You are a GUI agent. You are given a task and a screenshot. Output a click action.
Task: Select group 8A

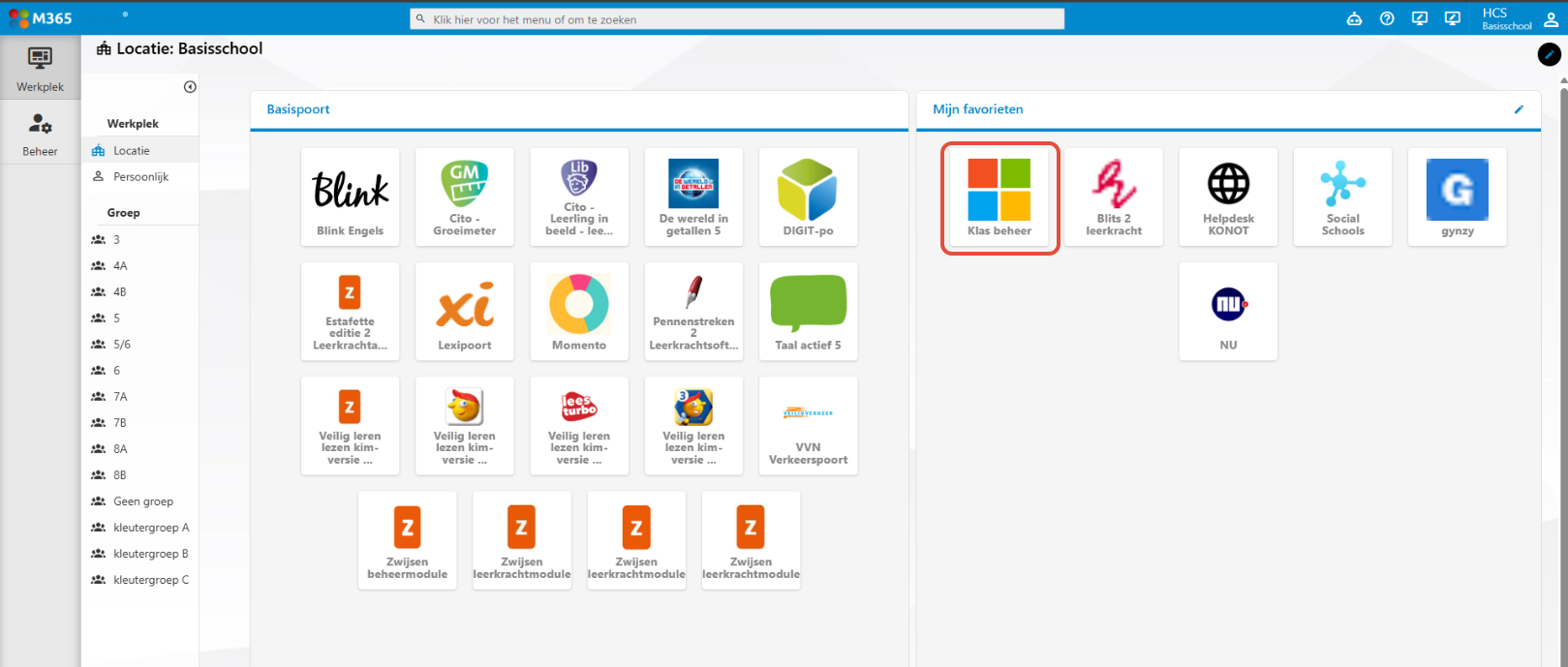click(x=139, y=448)
